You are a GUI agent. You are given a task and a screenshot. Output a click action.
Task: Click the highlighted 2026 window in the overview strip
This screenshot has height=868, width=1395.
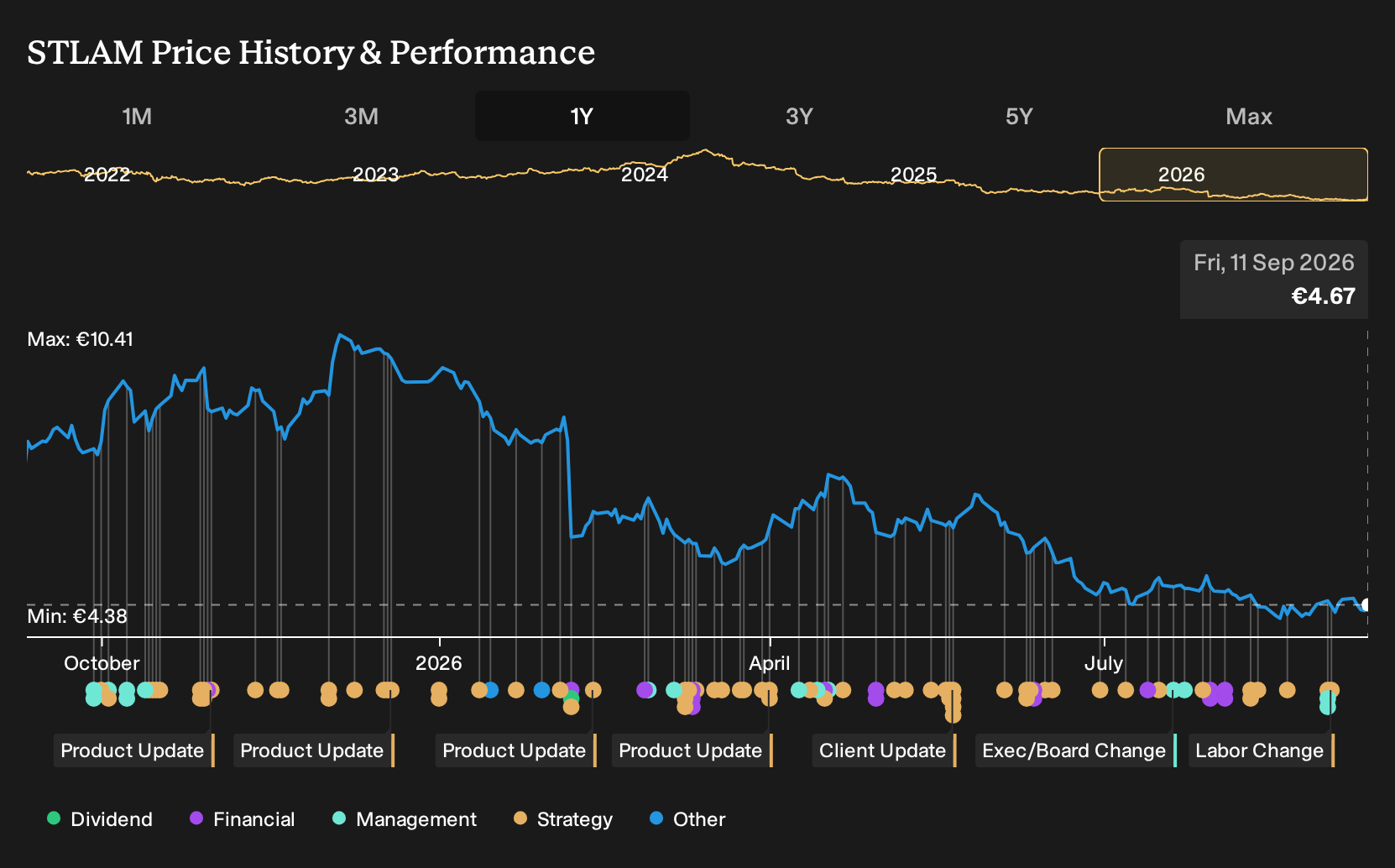click(x=1233, y=175)
